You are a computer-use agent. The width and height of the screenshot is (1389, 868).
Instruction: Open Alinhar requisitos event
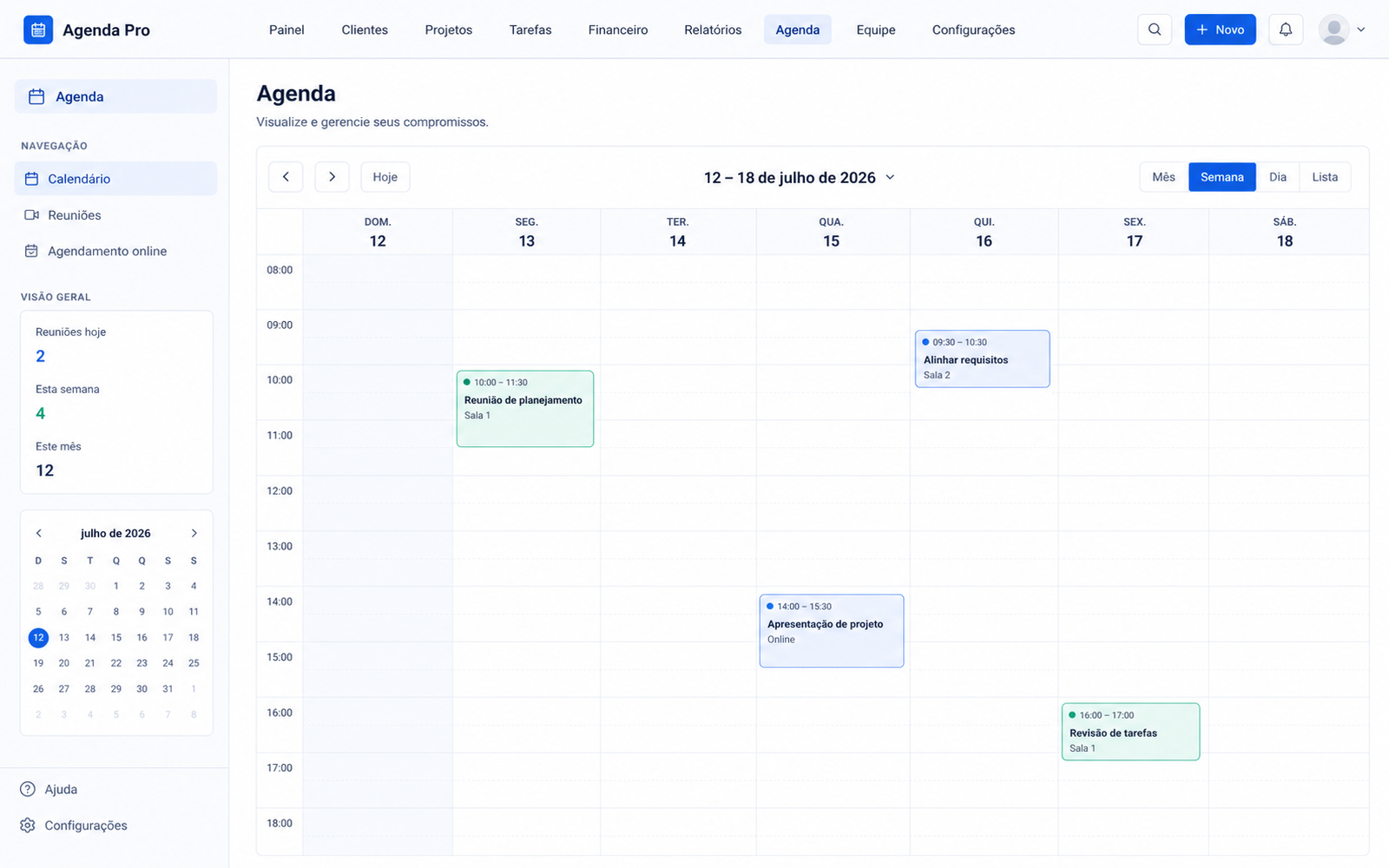(983, 358)
